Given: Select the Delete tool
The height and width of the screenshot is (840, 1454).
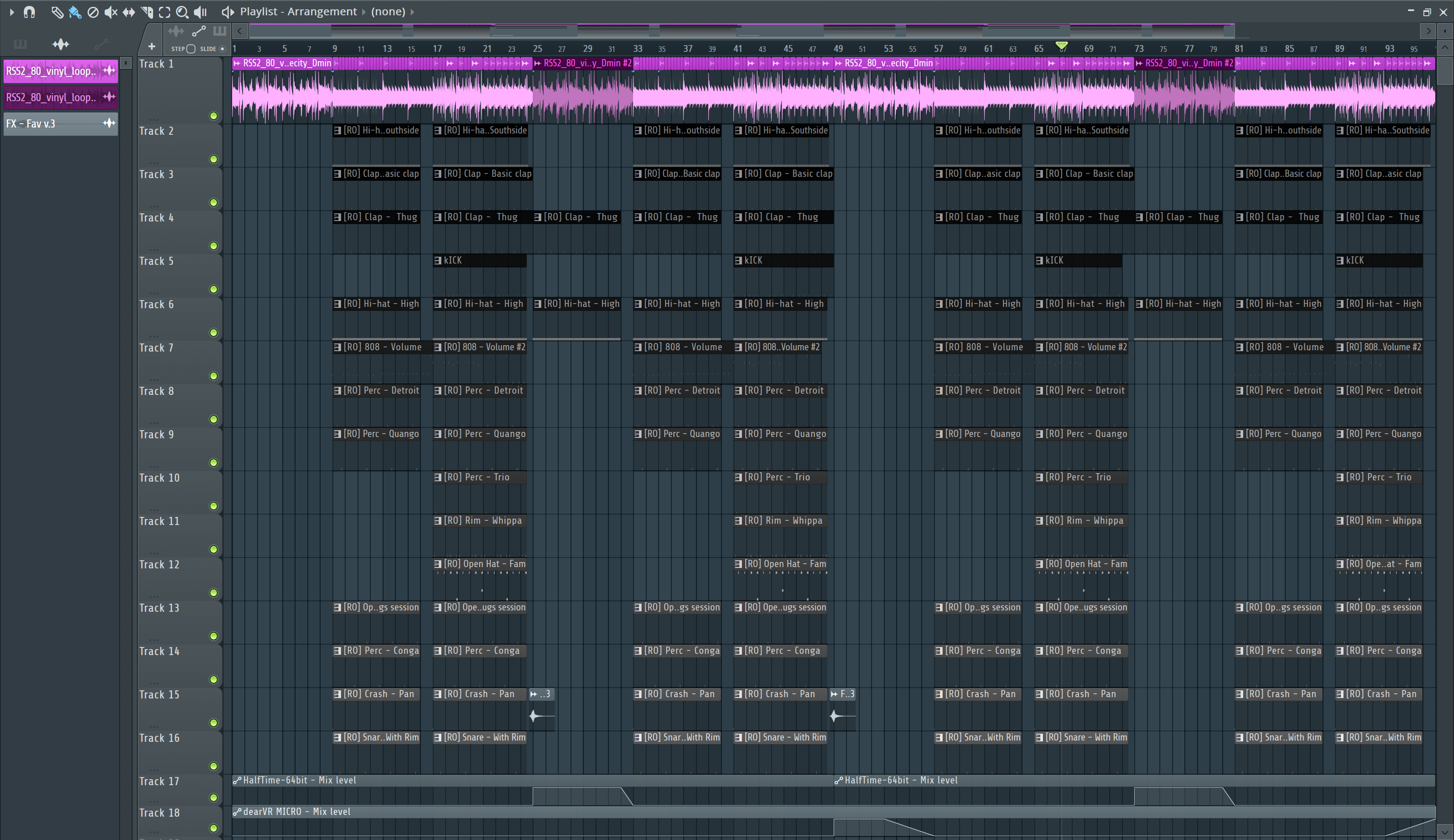Looking at the screenshot, I should (x=92, y=11).
